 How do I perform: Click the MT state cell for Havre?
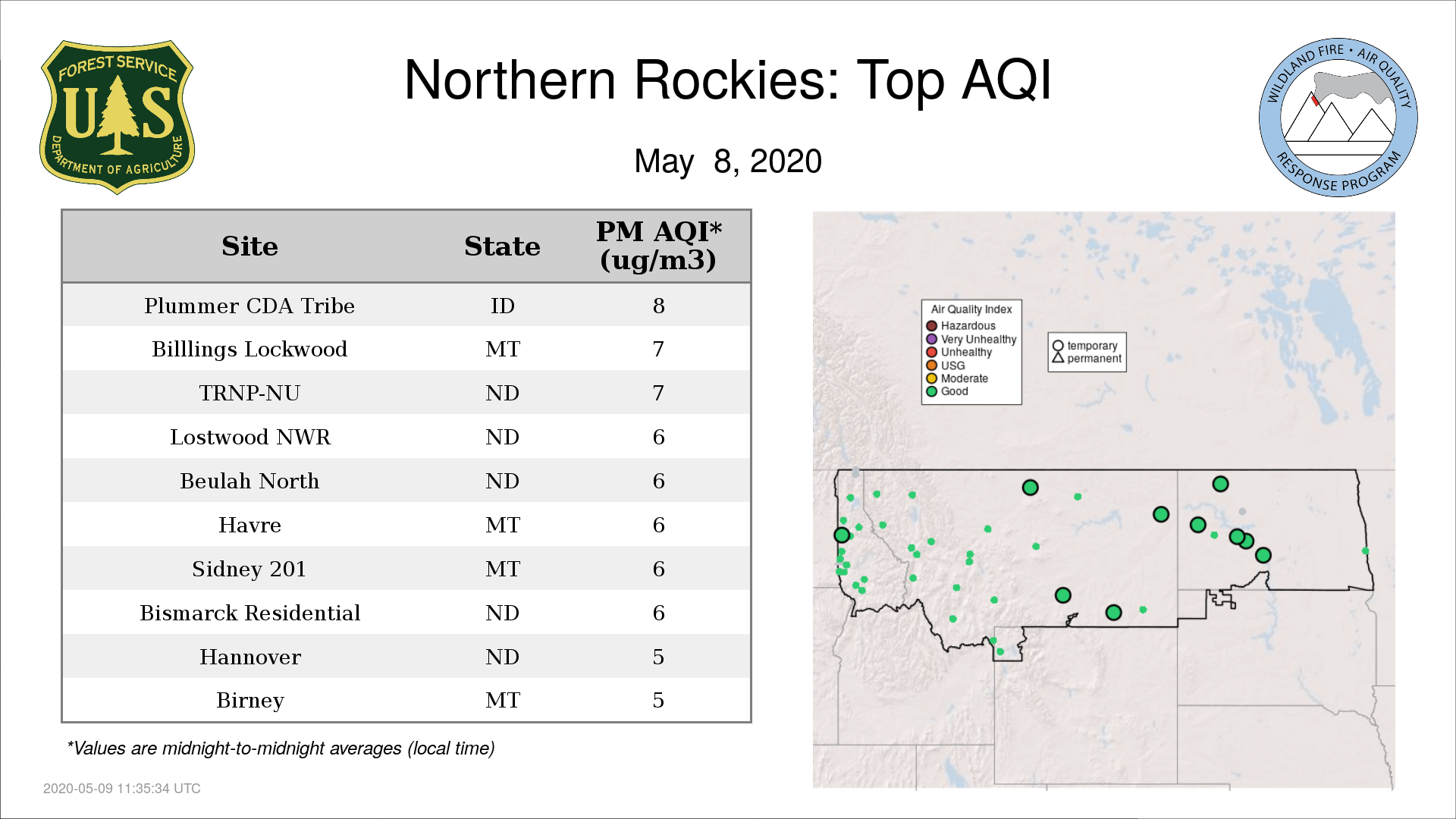[502, 525]
